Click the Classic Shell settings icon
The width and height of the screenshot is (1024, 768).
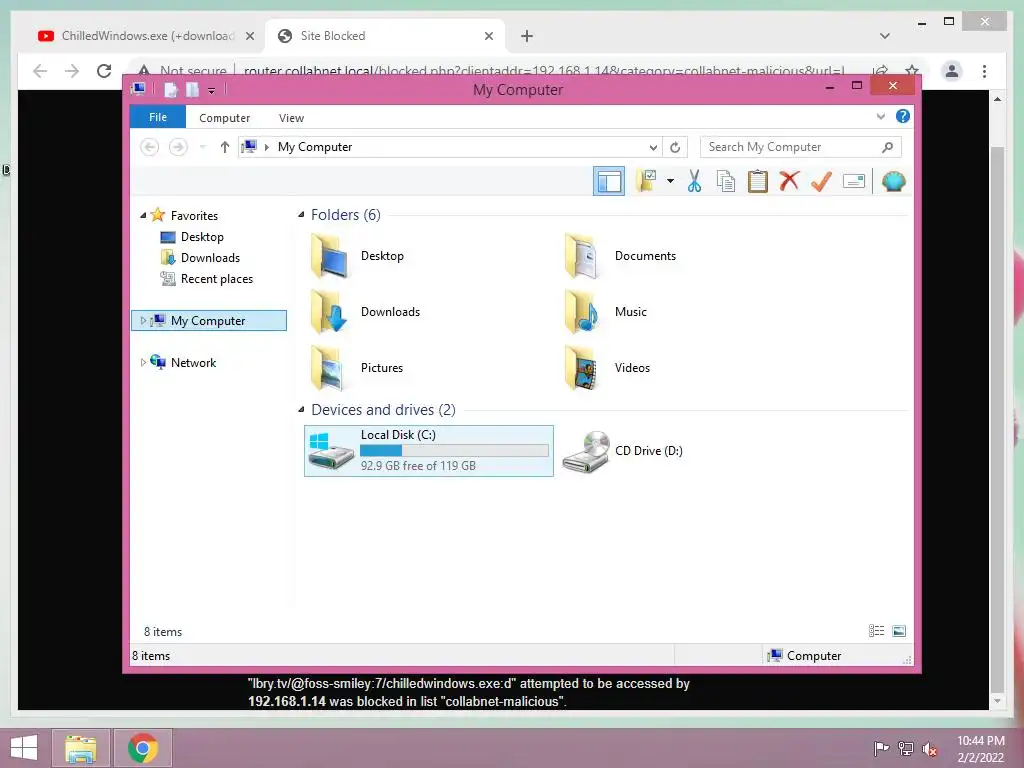click(x=893, y=181)
